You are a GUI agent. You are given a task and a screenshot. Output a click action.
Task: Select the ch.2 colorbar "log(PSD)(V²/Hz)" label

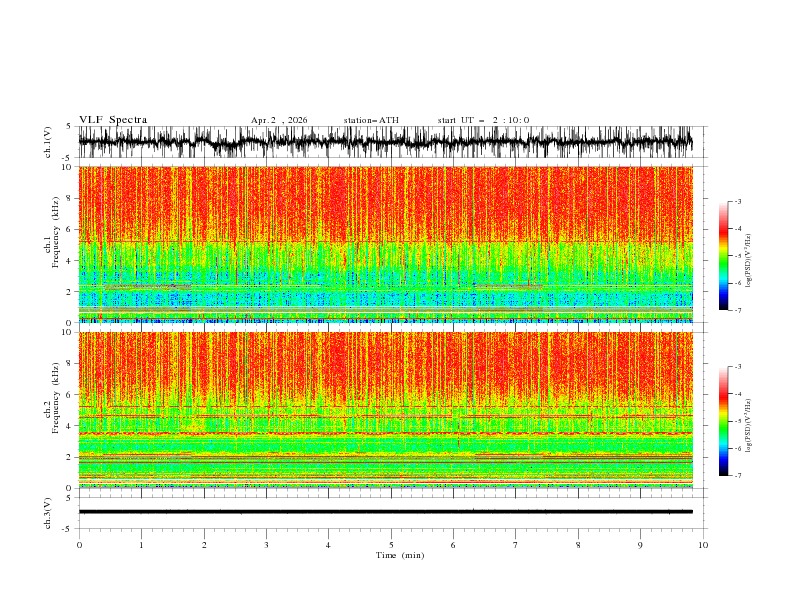click(x=748, y=426)
